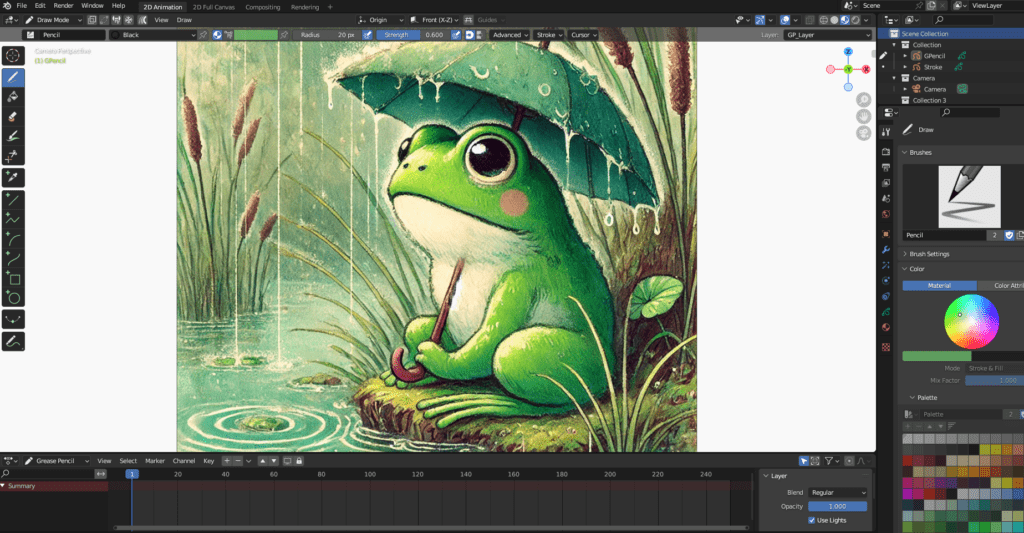Select the Eyedropper tool
The width and height of the screenshot is (1024, 533).
click(x=14, y=178)
